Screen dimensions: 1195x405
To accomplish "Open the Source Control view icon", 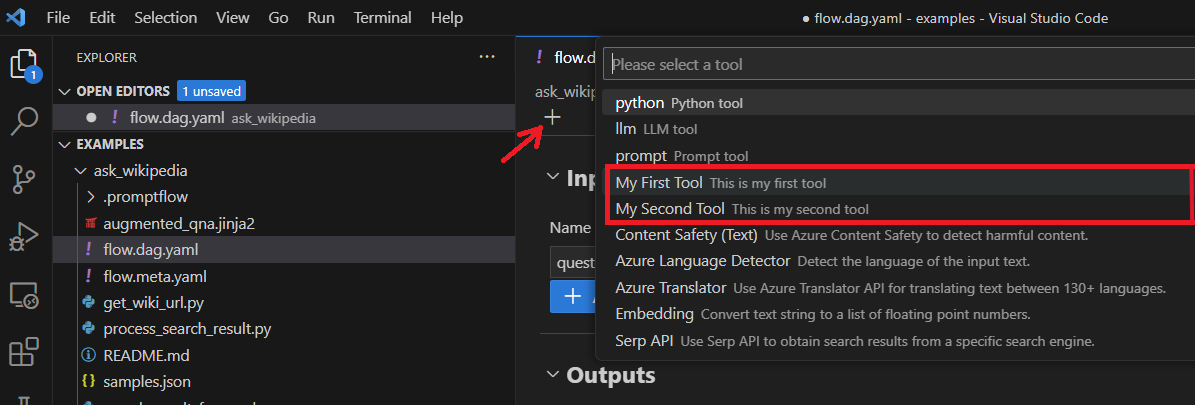I will (24, 180).
